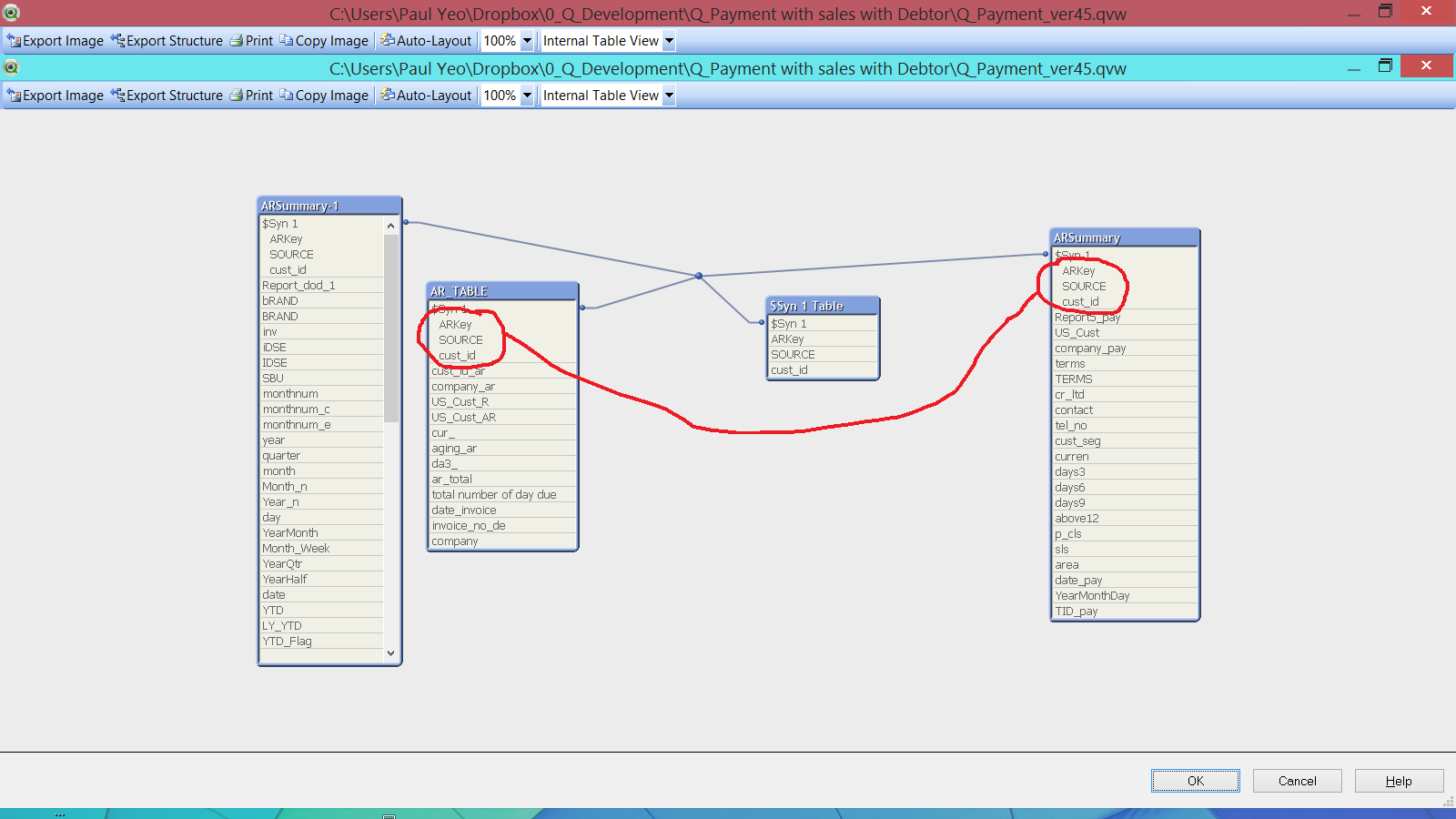
Task: Select the area field in ARSummary
Action: (1125, 564)
